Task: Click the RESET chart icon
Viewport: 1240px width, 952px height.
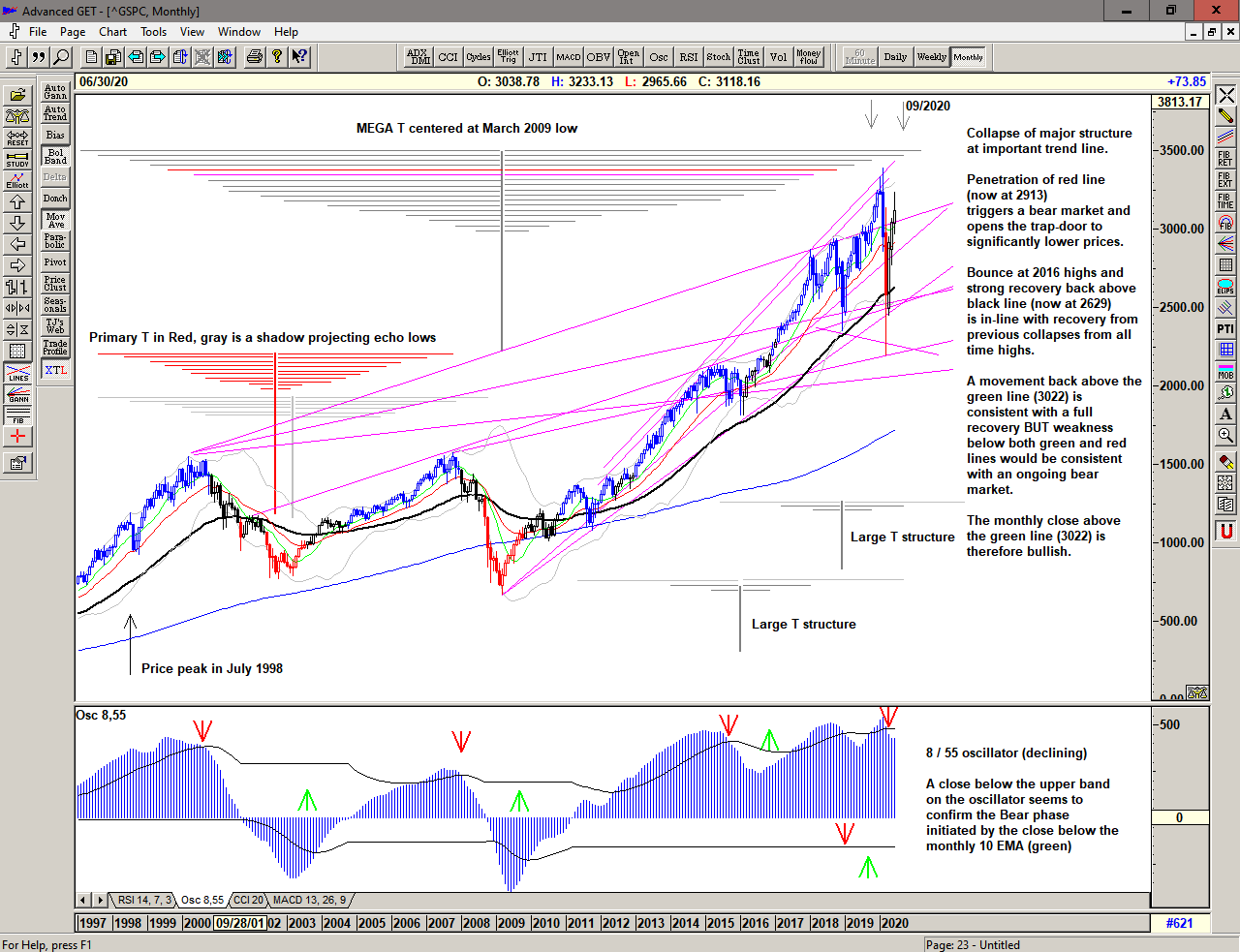Action: (x=17, y=138)
